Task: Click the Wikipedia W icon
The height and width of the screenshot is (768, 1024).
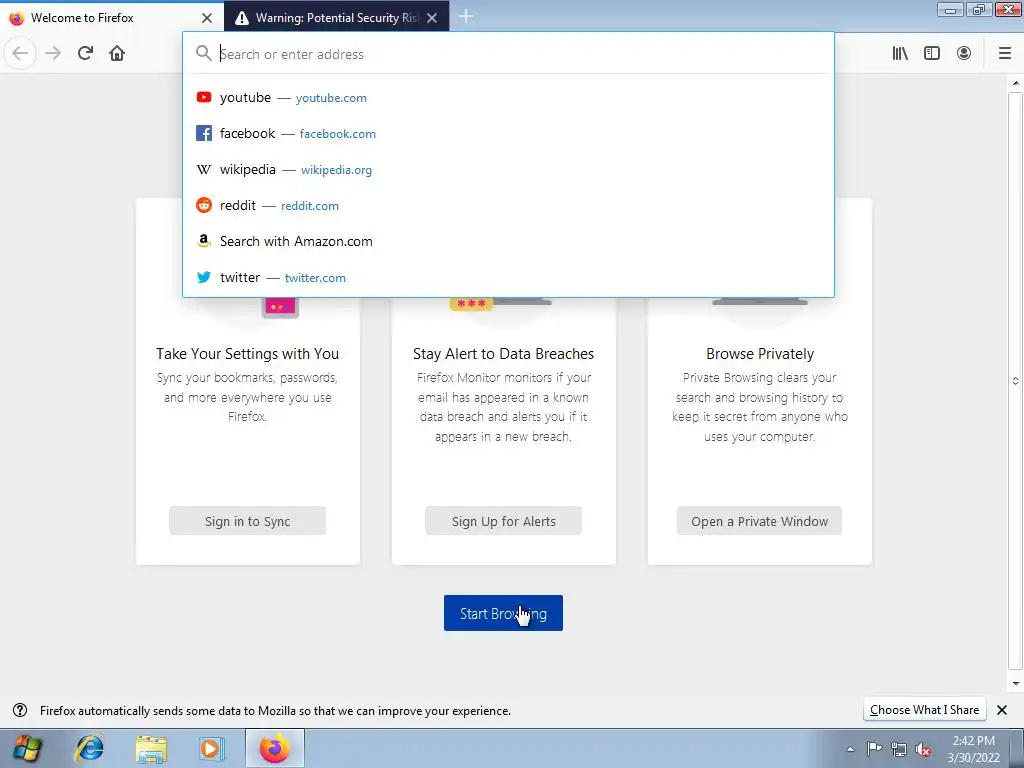Action: [x=204, y=169]
